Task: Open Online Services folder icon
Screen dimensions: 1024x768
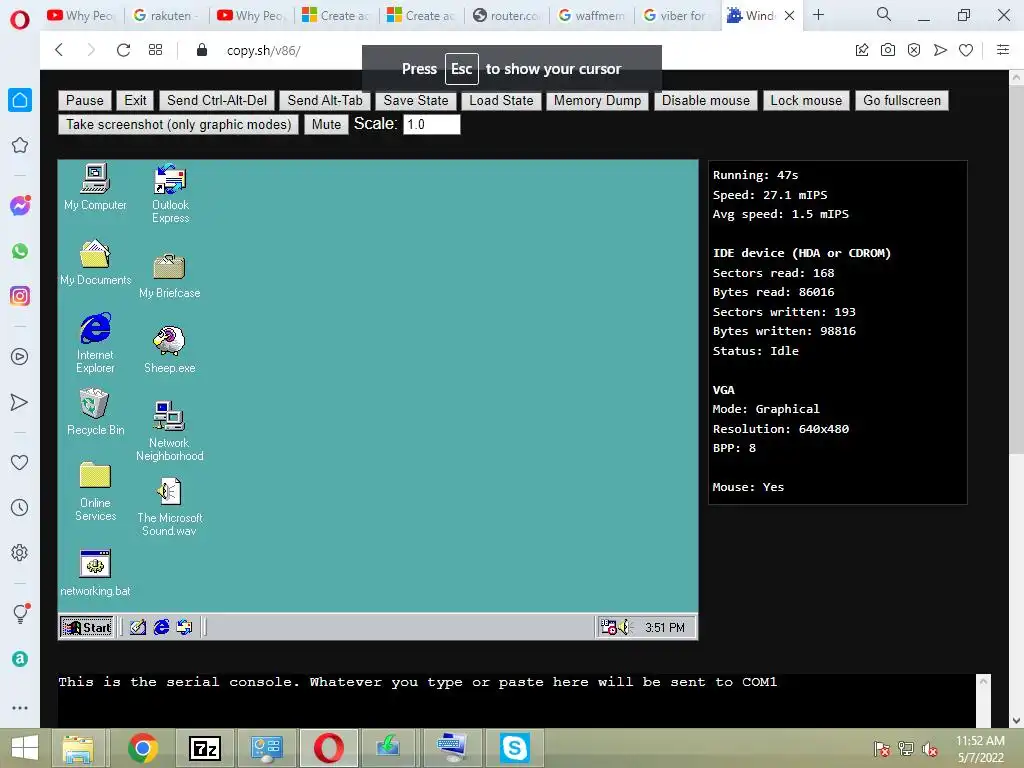Action: click(x=95, y=492)
